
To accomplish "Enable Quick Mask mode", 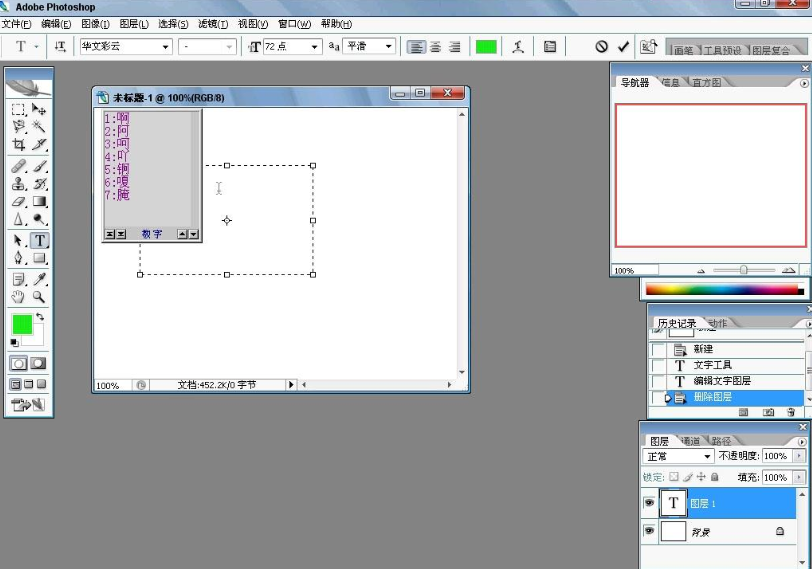I will click(x=38, y=363).
